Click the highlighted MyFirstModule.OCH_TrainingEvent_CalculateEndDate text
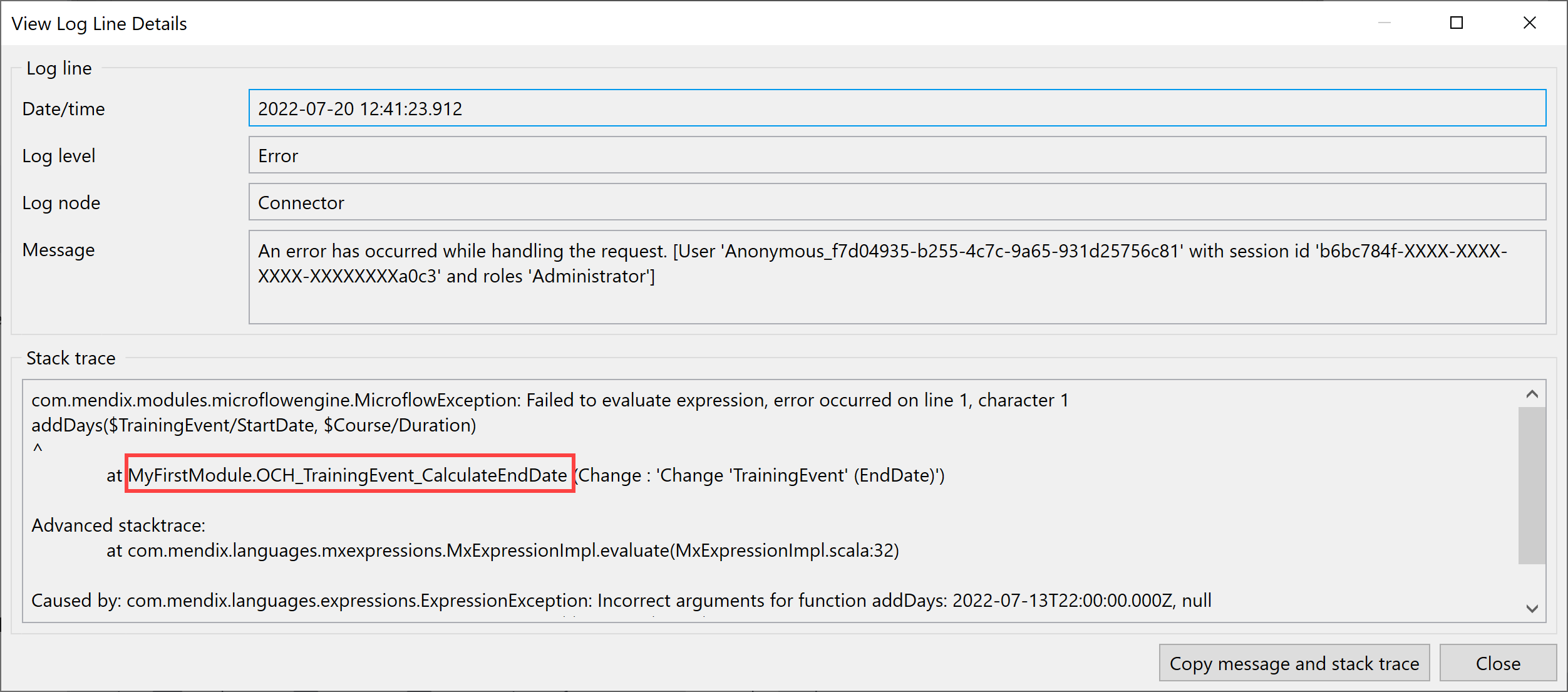This screenshot has width=1568, height=692. pyautogui.click(x=348, y=475)
